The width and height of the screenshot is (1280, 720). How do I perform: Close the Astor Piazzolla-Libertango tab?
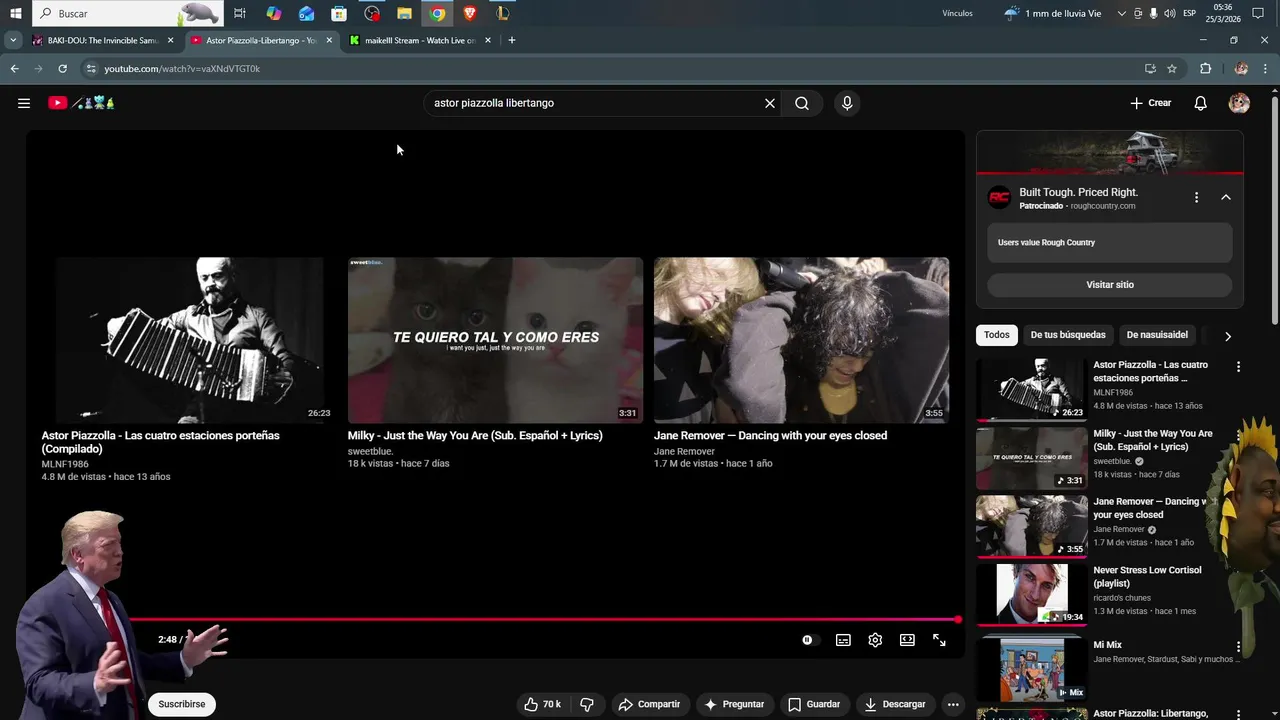pyautogui.click(x=329, y=41)
